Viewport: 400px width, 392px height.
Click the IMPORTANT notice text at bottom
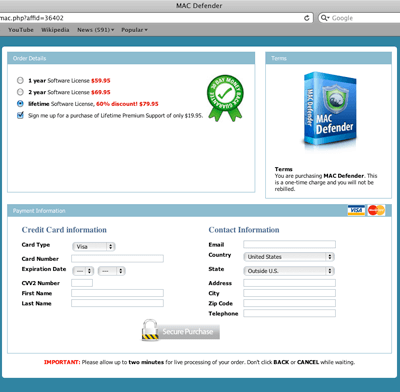(199, 362)
